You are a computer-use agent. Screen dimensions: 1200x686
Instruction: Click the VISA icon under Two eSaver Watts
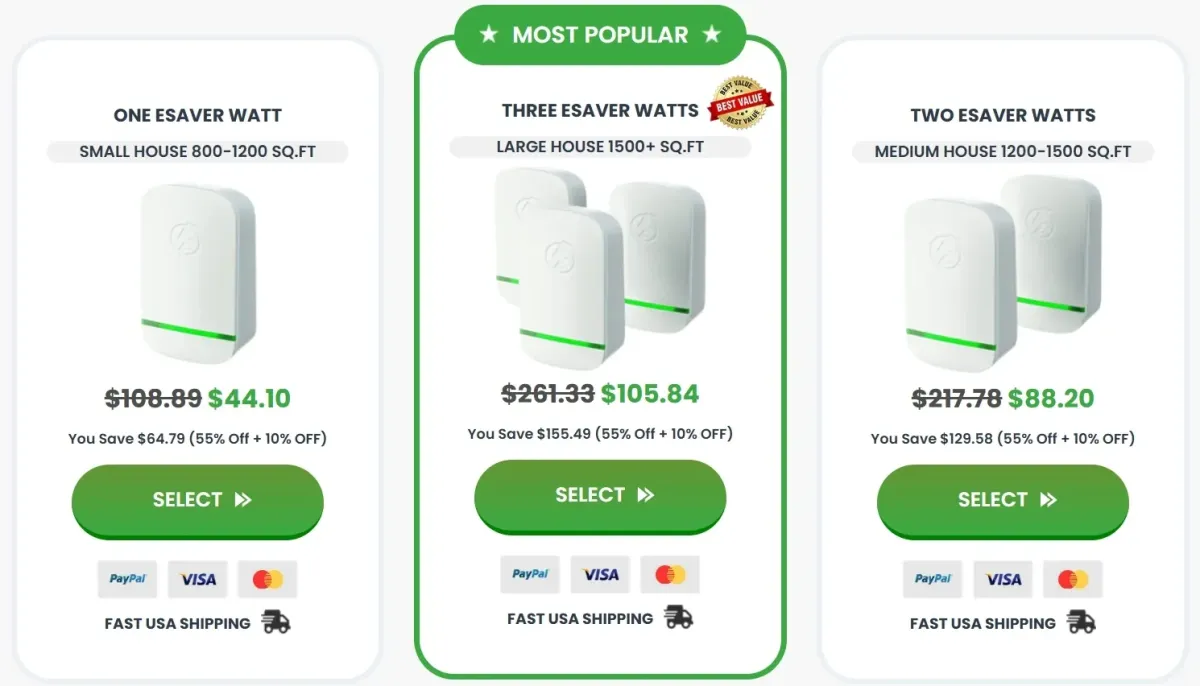pos(1002,579)
